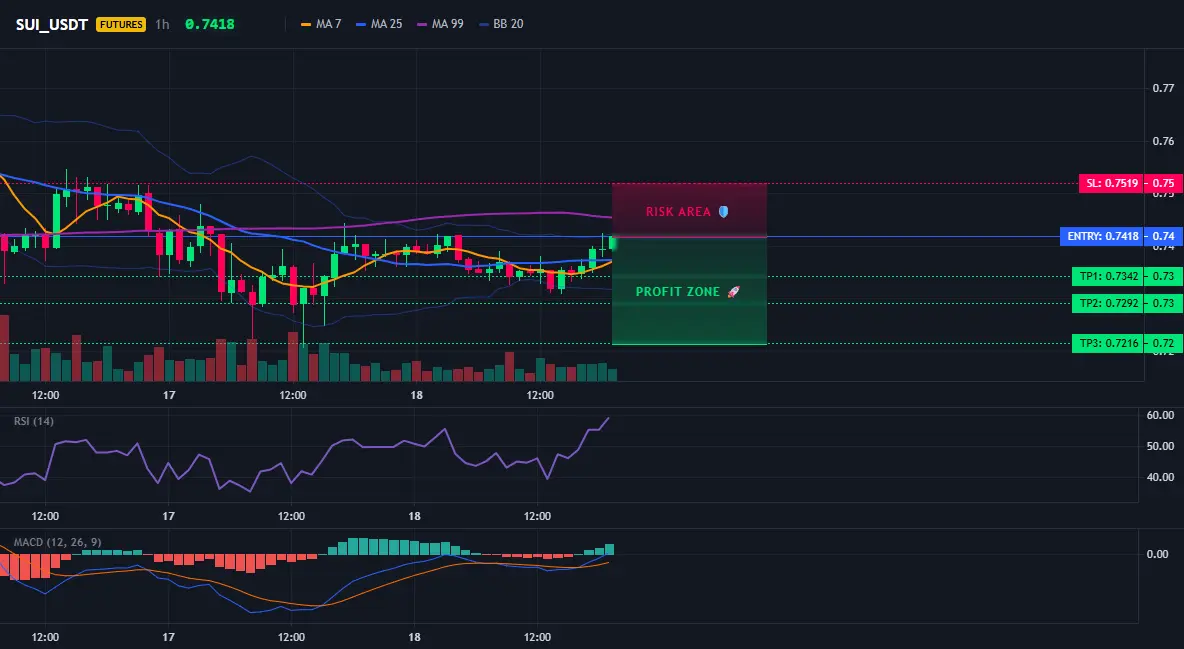The width and height of the screenshot is (1184, 649).
Task: Click the rocket icon beside PROFIT ZONE
Action: coord(733,292)
